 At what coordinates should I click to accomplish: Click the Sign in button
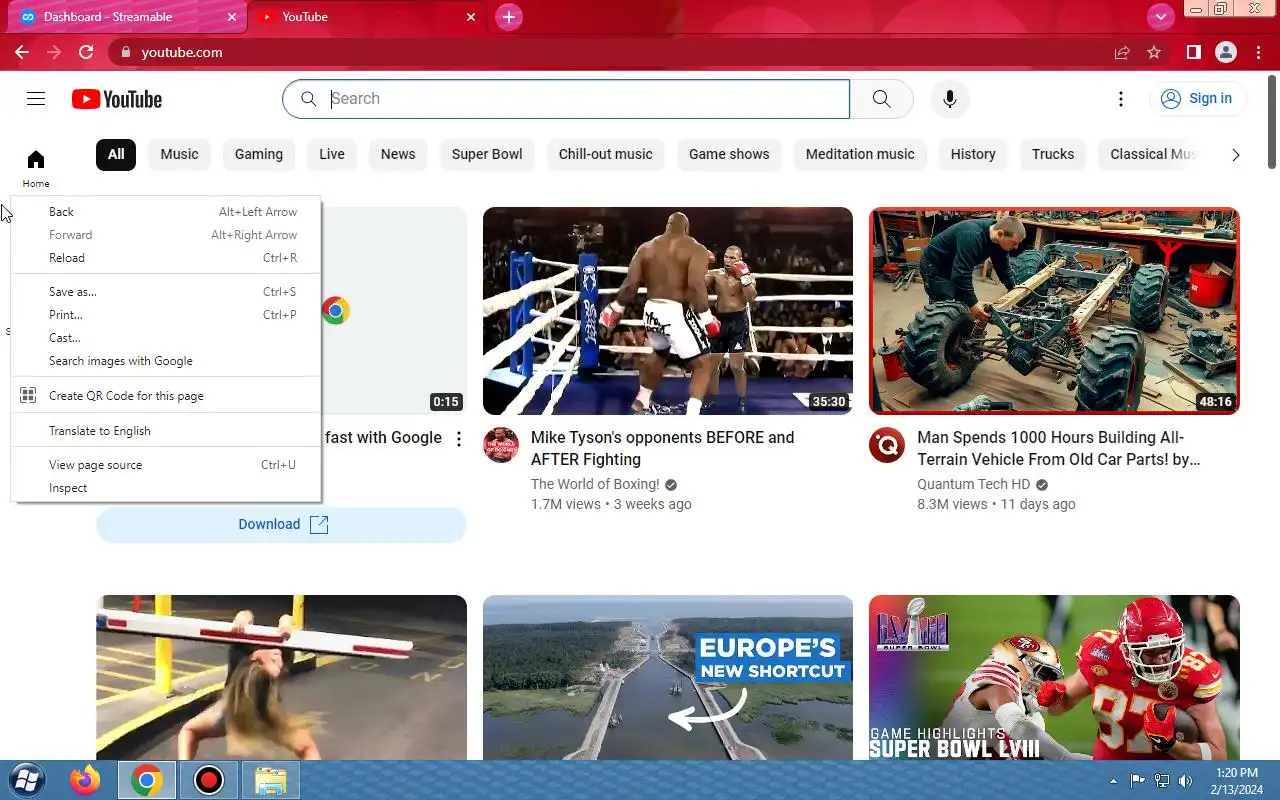1197,98
